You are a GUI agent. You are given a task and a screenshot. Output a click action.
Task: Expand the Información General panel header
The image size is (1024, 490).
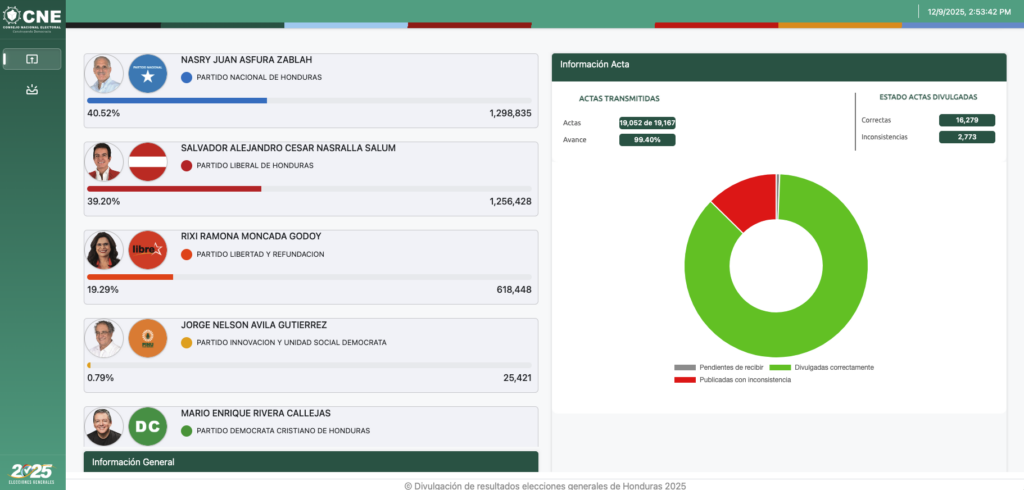[311, 462]
